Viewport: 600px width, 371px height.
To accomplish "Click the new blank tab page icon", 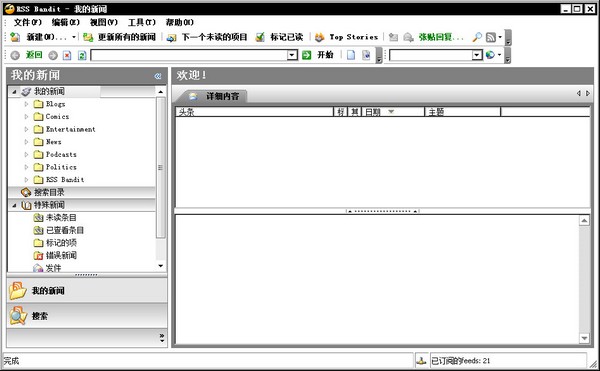I will point(351,55).
